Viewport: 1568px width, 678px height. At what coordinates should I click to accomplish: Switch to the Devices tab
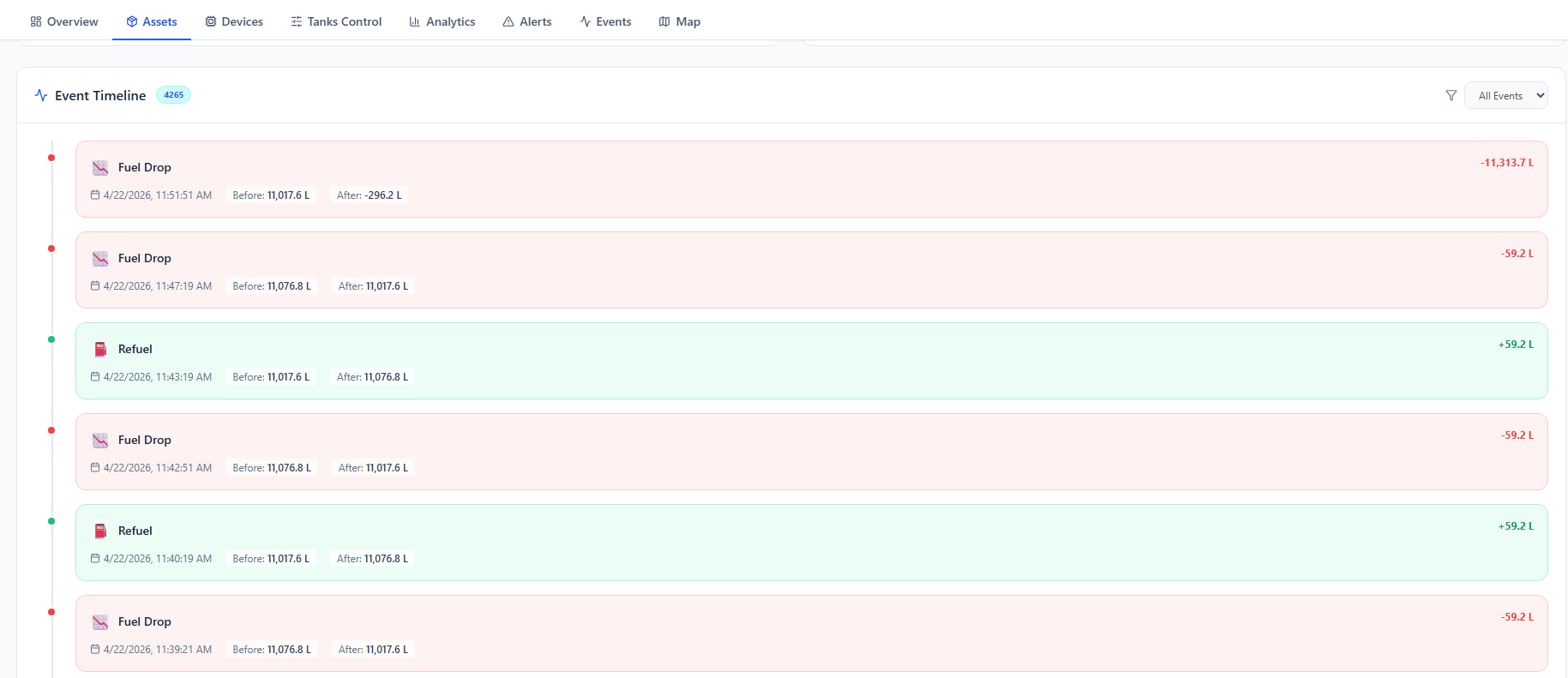[x=234, y=21]
